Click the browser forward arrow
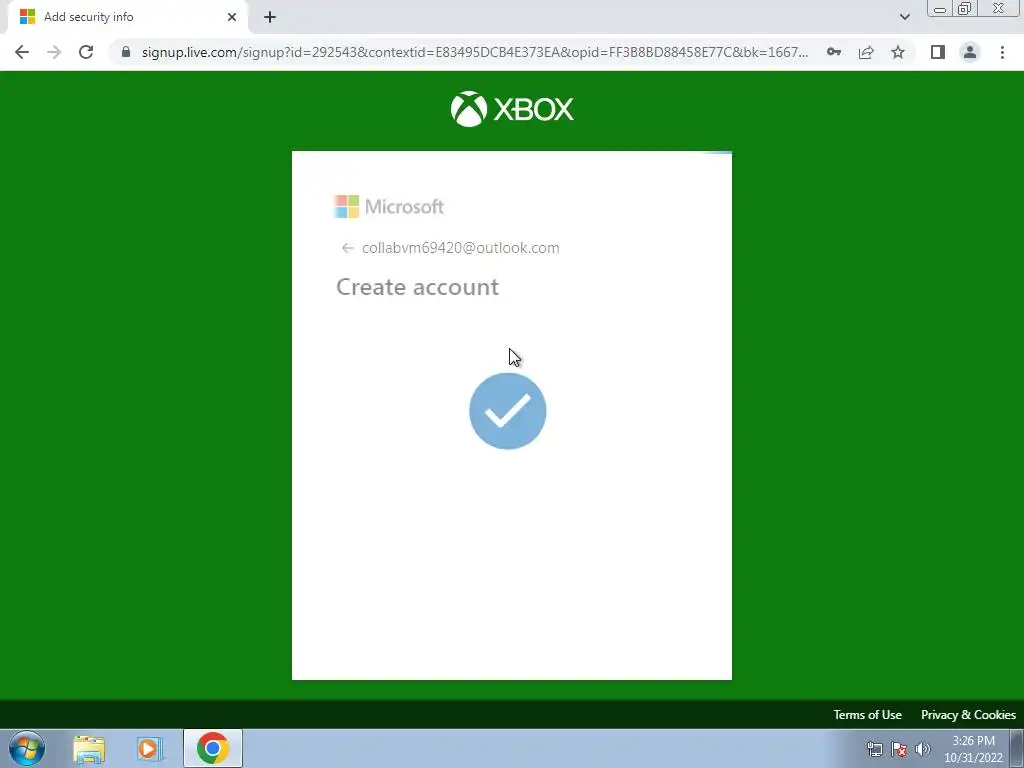 coord(54,52)
